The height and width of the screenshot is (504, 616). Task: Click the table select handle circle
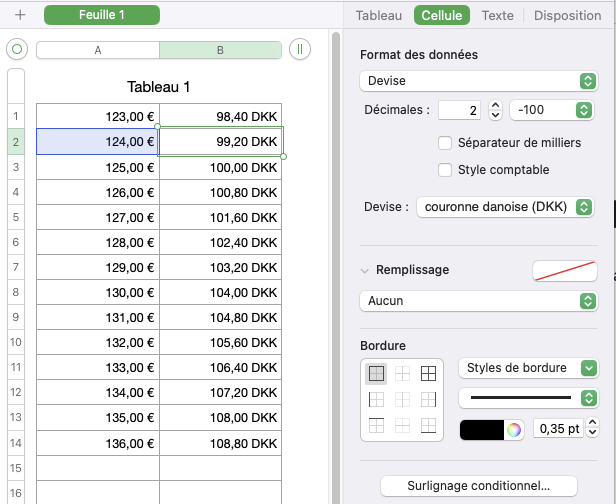coord(16,50)
